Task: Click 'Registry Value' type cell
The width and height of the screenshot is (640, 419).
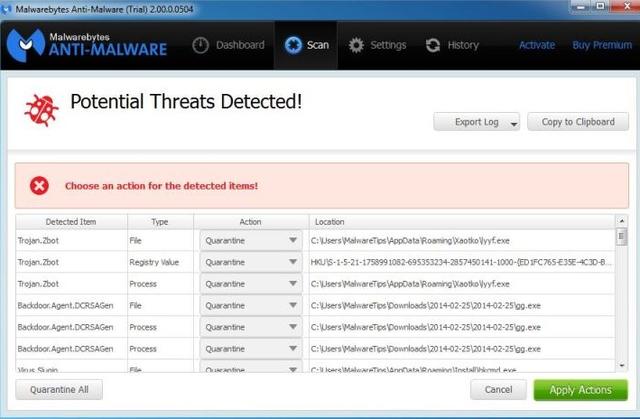Action: (x=154, y=262)
